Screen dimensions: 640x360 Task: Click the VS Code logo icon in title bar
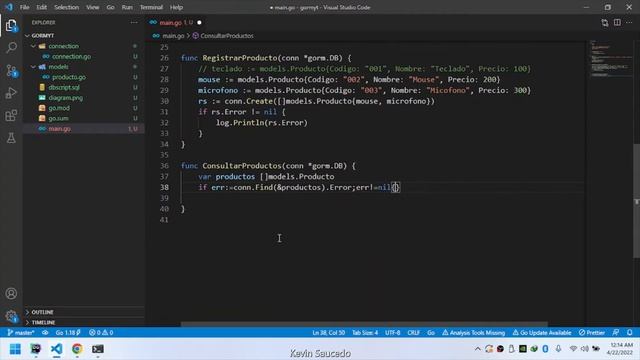point(9,7)
